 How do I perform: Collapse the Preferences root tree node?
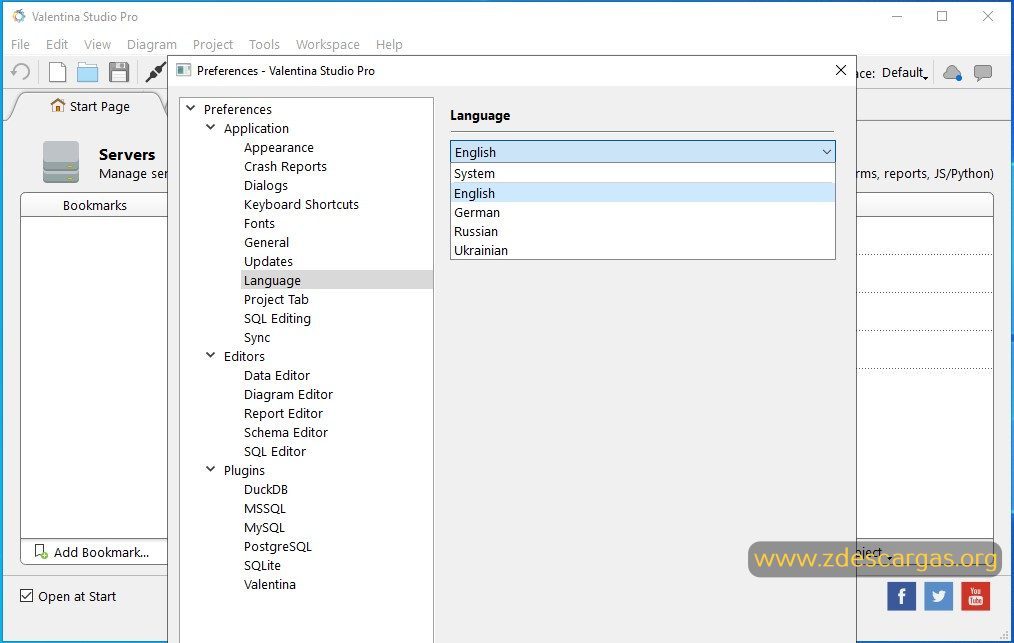[191, 108]
